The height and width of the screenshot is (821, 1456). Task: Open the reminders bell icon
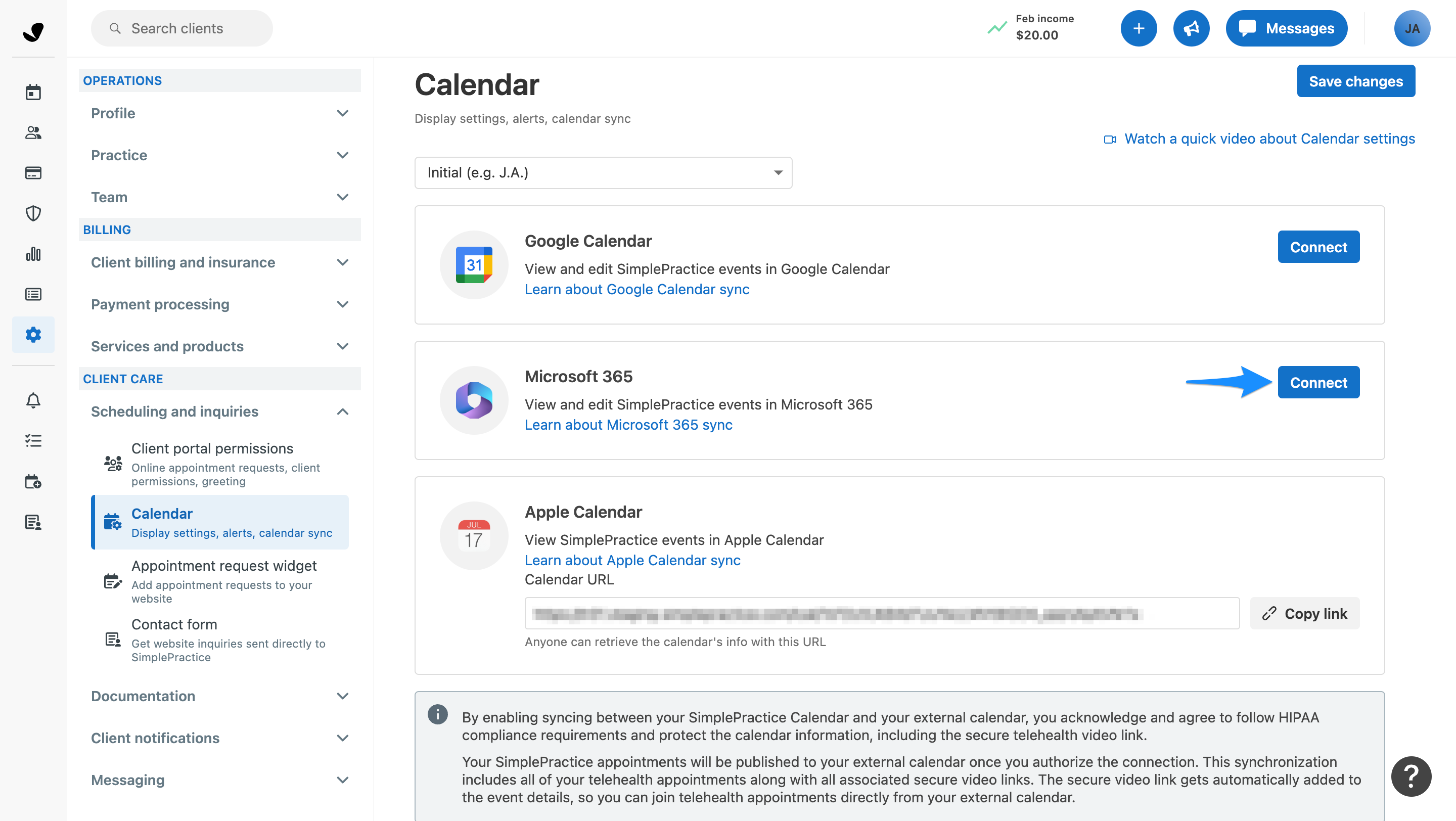pyautogui.click(x=33, y=400)
